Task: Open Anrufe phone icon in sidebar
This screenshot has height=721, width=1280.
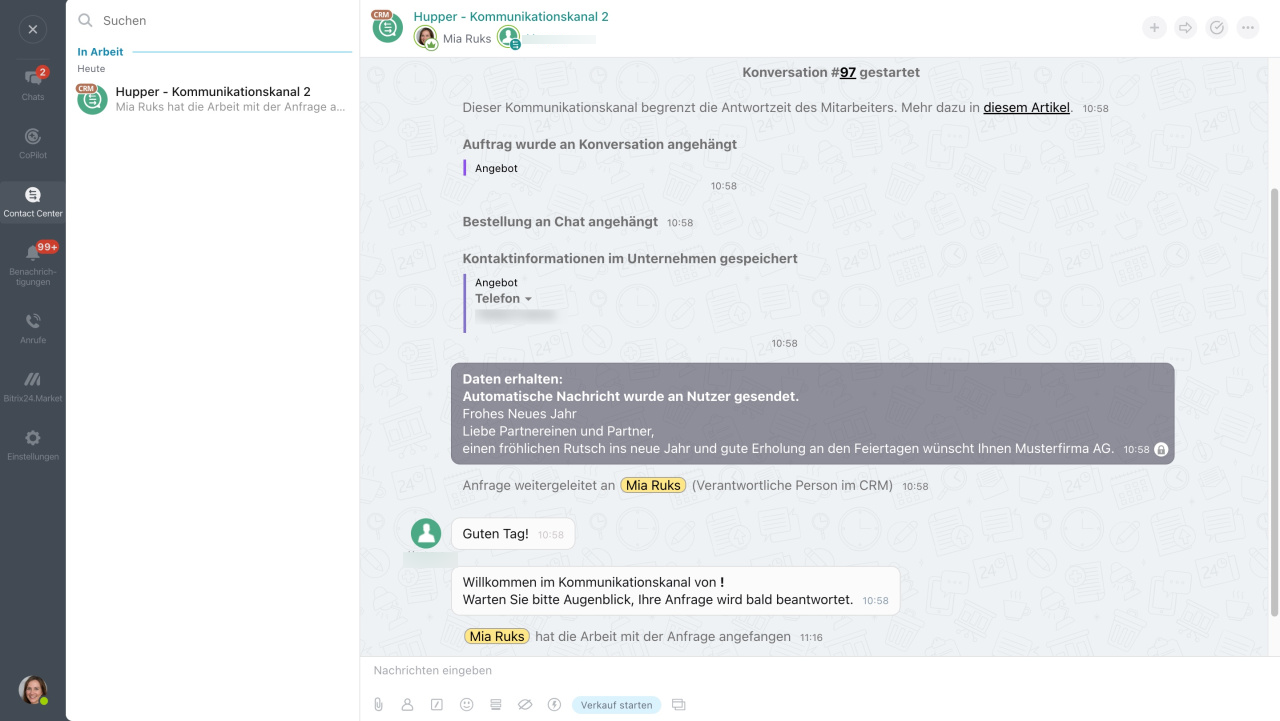Action: tap(33, 326)
